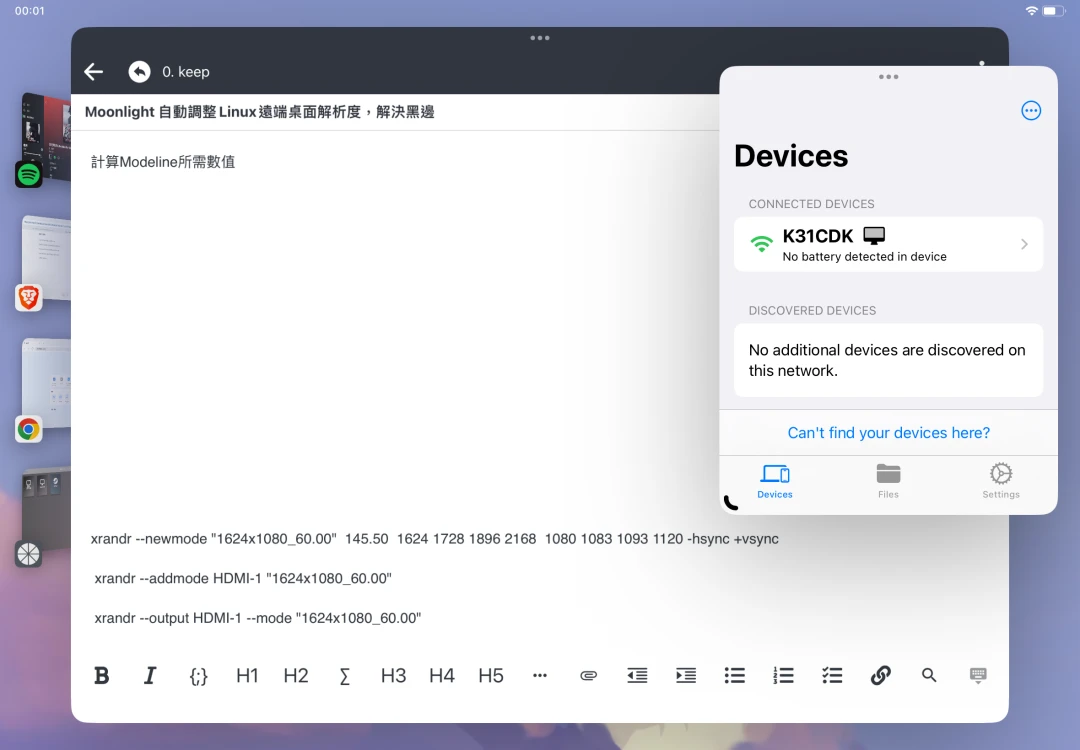Decrease indent of the current line
Viewport: 1080px width, 750px height.
pyautogui.click(x=637, y=676)
